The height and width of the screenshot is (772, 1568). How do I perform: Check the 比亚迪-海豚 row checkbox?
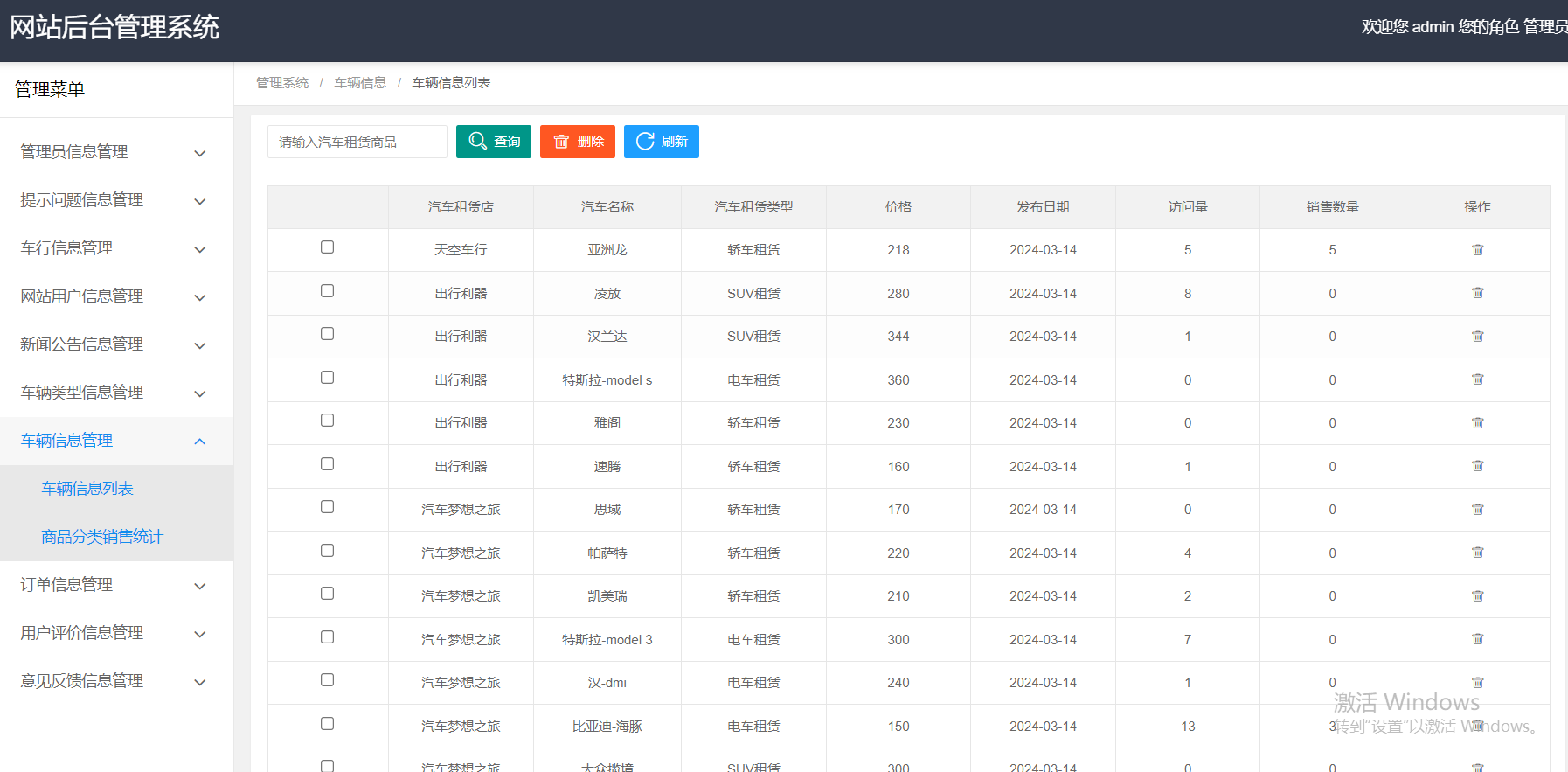(x=327, y=724)
